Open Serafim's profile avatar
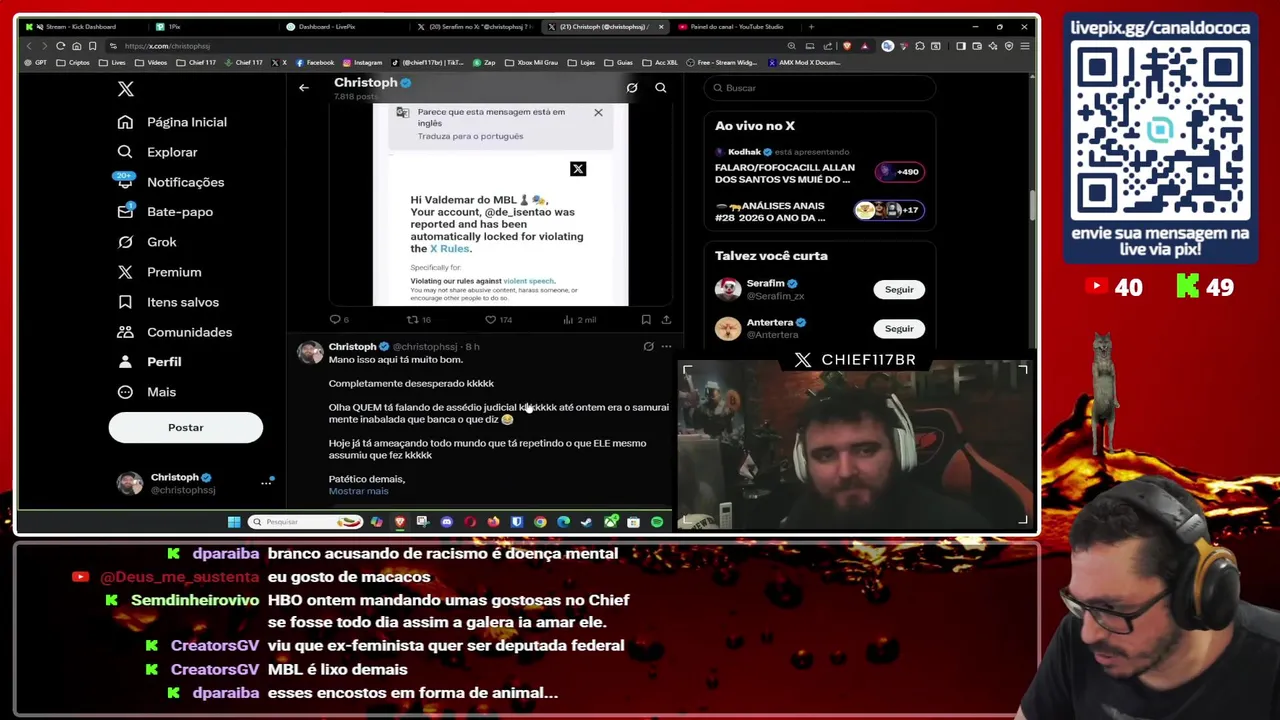This screenshot has width=1280, height=720. (728, 289)
